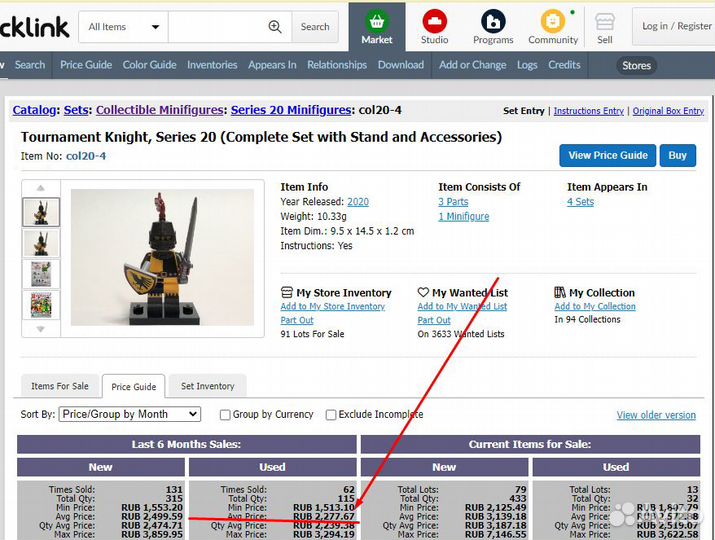This screenshot has height=540, width=715.
Task: Follow the View older version link
Action: click(x=656, y=415)
